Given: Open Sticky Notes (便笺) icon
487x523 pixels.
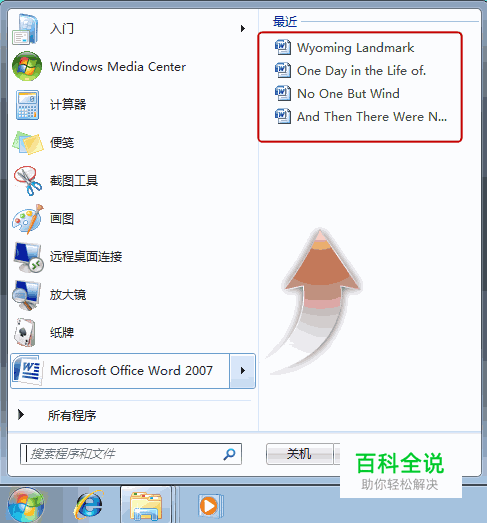Looking at the screenshot, I should click(x=28, y=143).
